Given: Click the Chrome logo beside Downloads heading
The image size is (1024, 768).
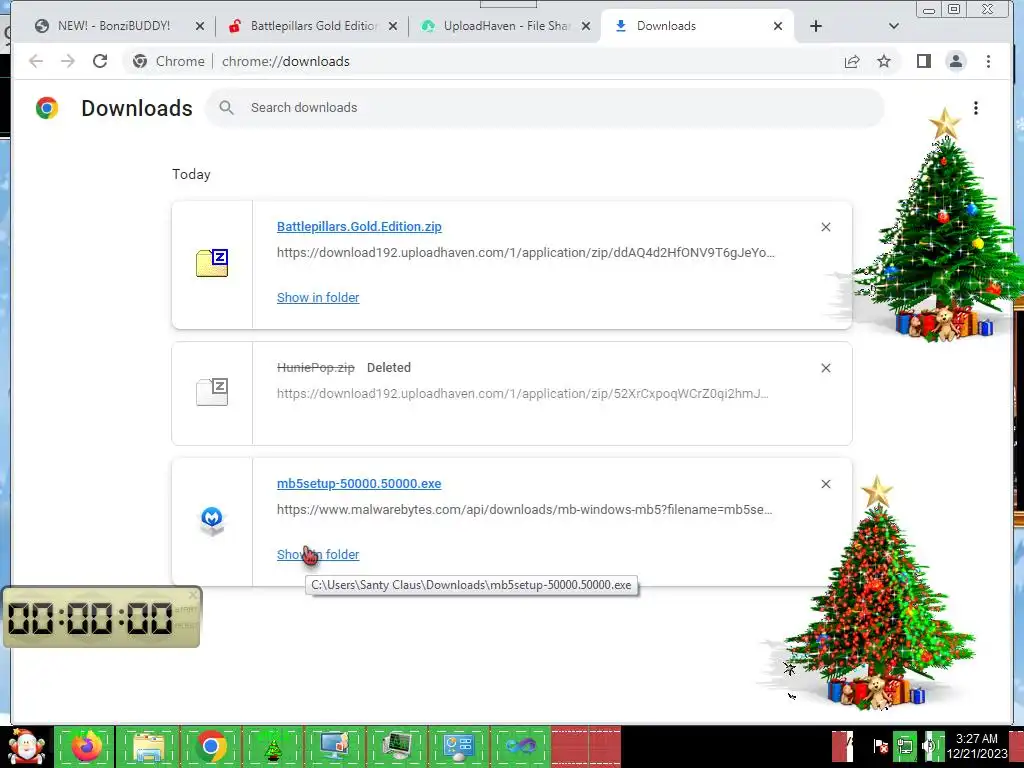Looking at the screenshot, I should [47, 108].
